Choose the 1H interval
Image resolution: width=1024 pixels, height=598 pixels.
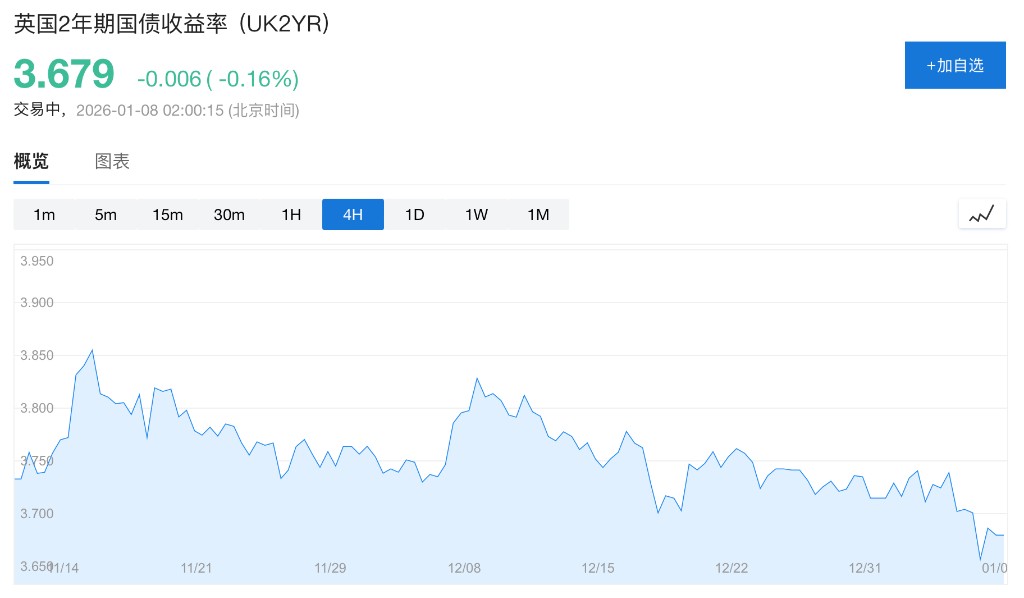pyautogui.click(x=291, y=215)
